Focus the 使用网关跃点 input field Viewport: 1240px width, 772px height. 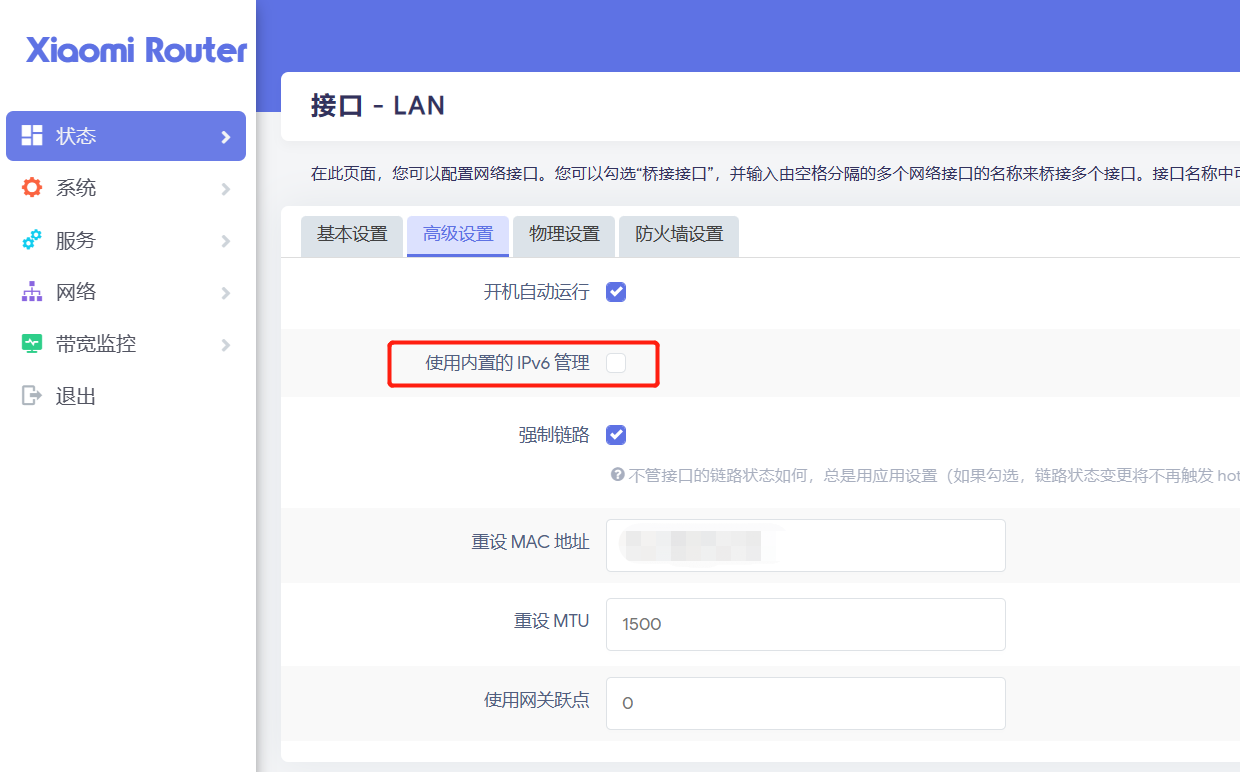tap(805, 703)
